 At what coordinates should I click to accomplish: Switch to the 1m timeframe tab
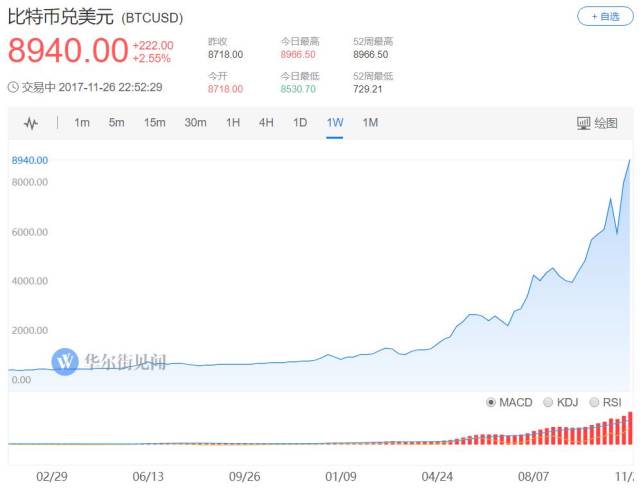(x=82, y=123)
